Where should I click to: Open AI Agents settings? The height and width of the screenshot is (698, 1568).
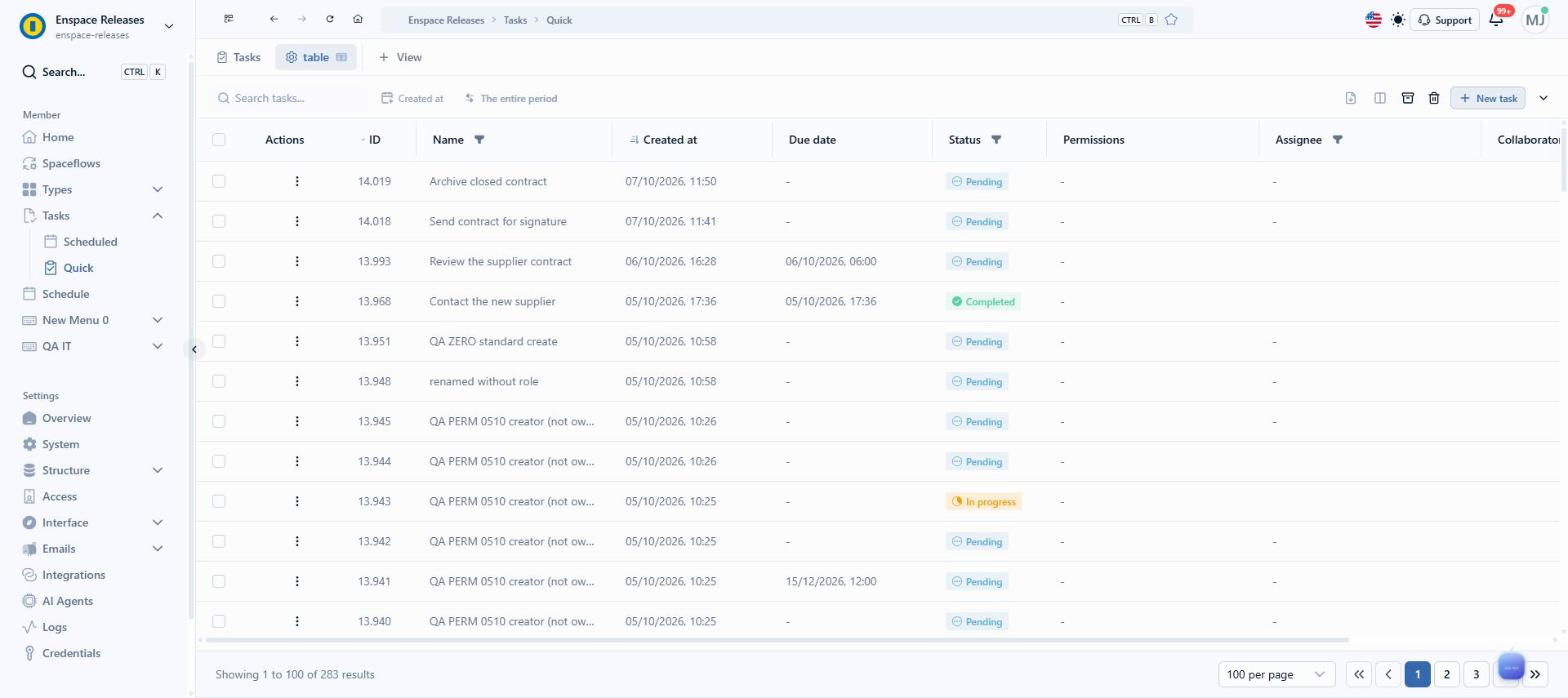click(67, 601)
